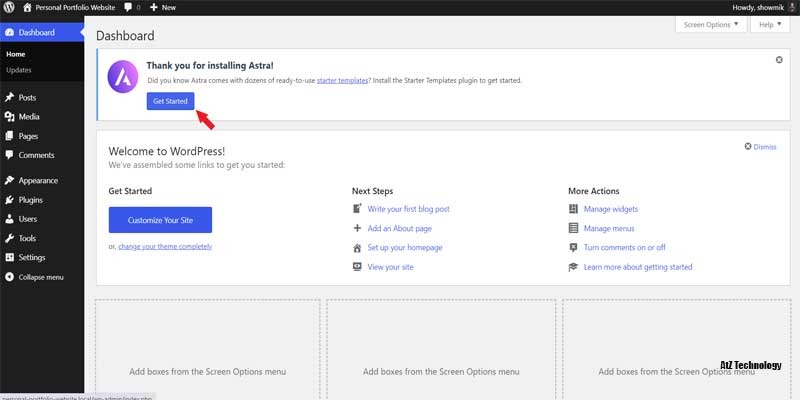800x400 pixels.
Task: Click View your site link
Action: pyautogui.click(x=390, y=267)
